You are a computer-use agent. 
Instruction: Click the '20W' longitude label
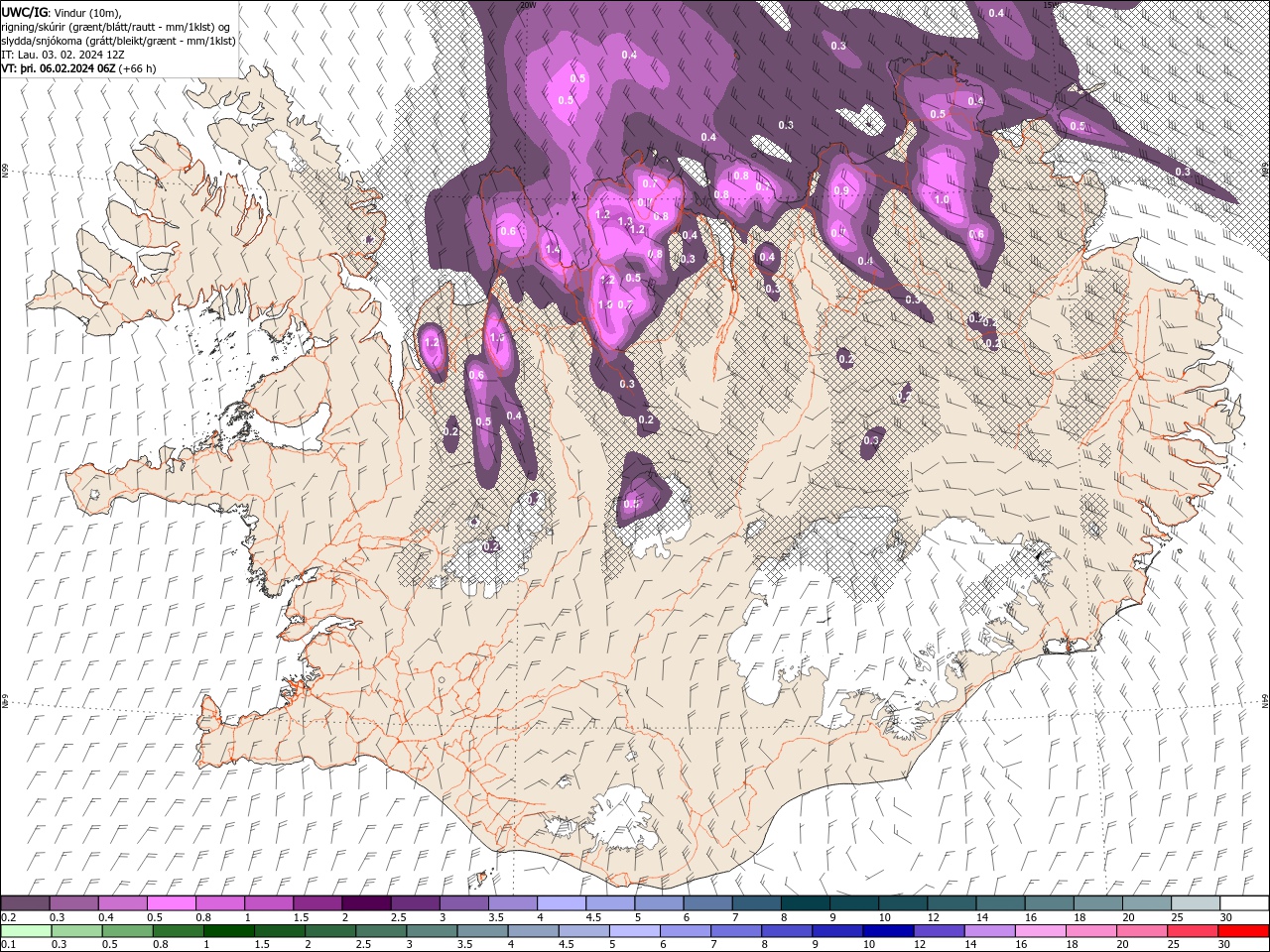click(x=529, y=5)
